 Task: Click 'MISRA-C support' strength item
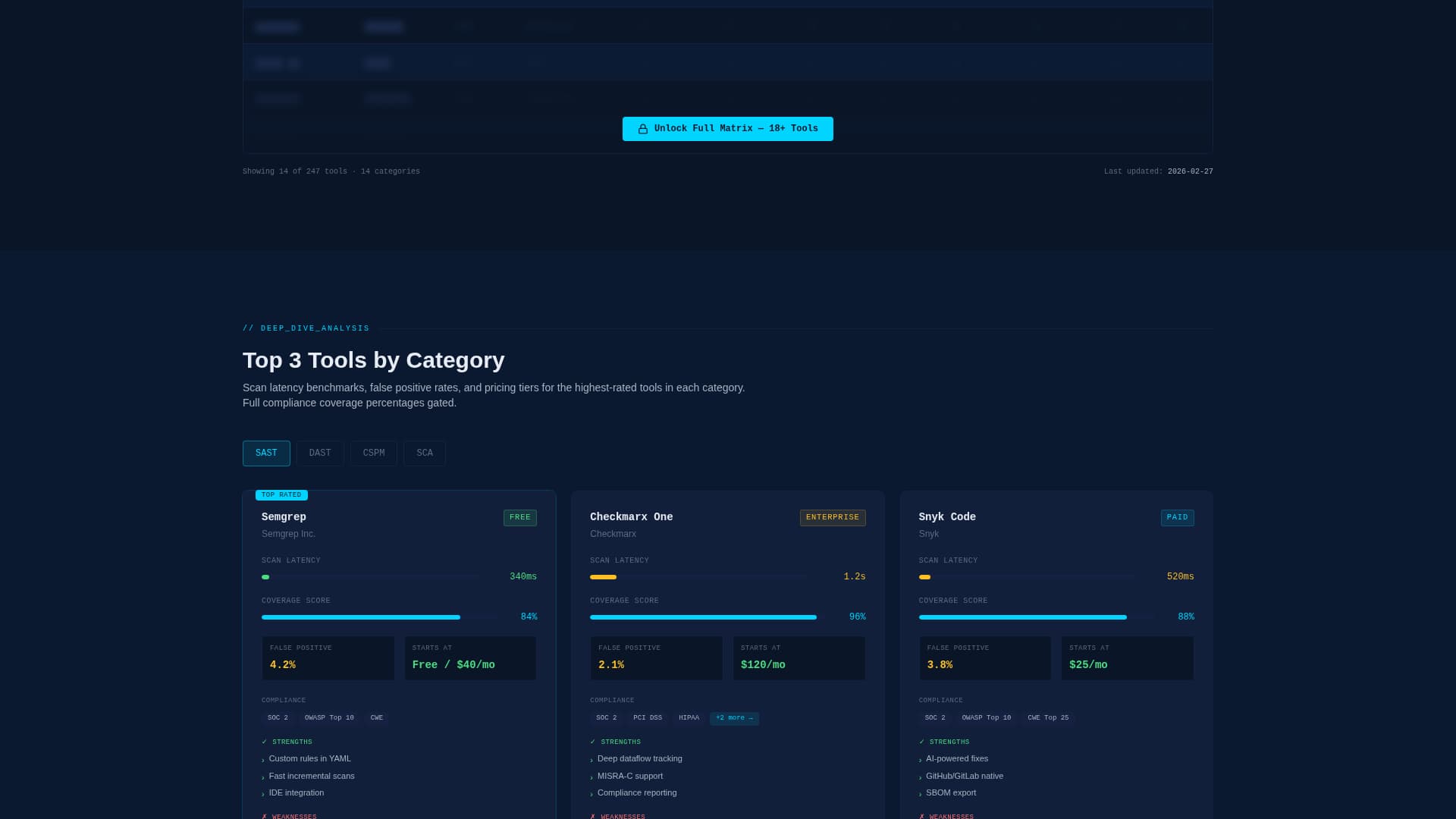tap(630, 777)
